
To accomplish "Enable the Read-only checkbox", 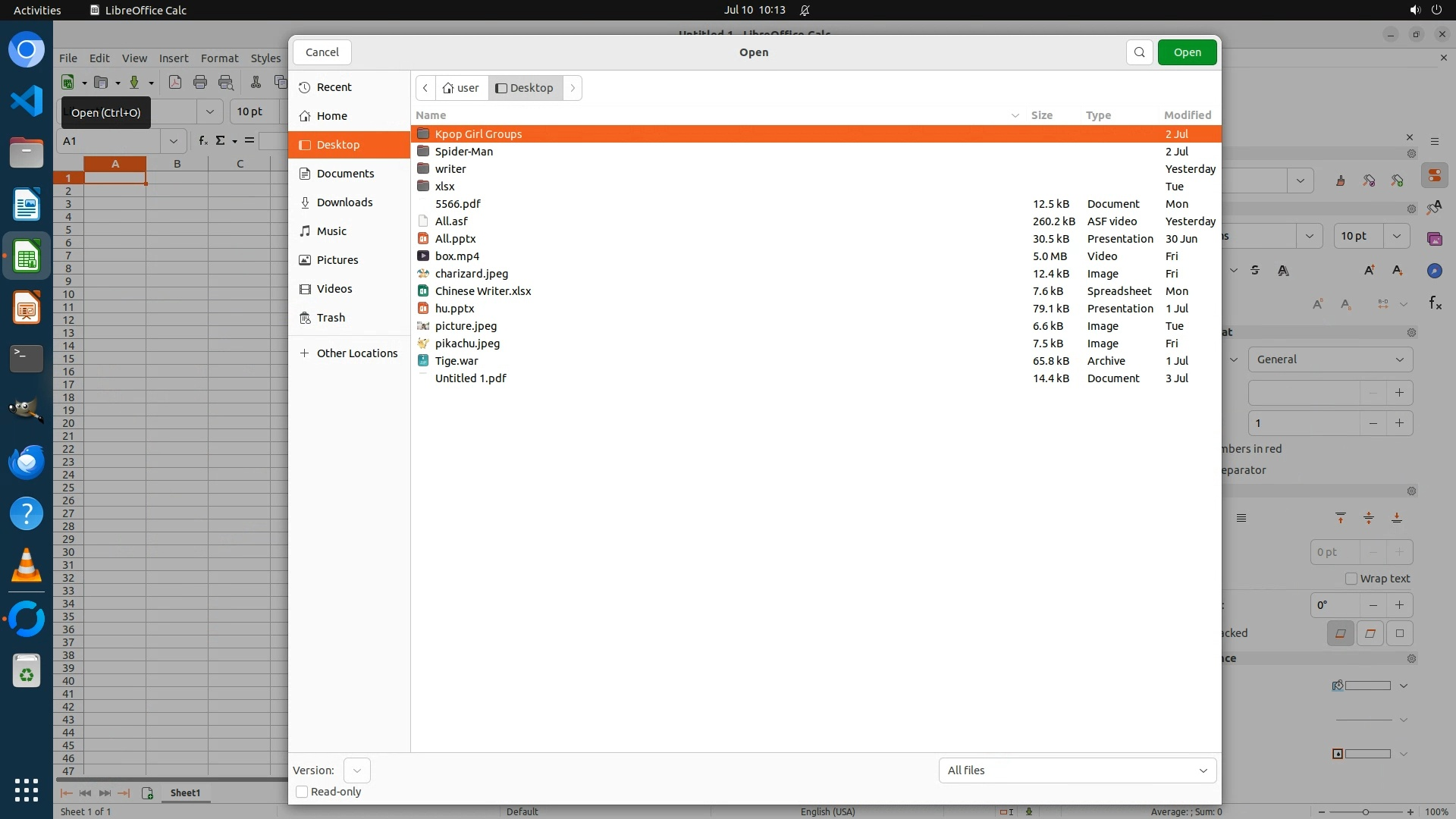I will coord(302,792).
